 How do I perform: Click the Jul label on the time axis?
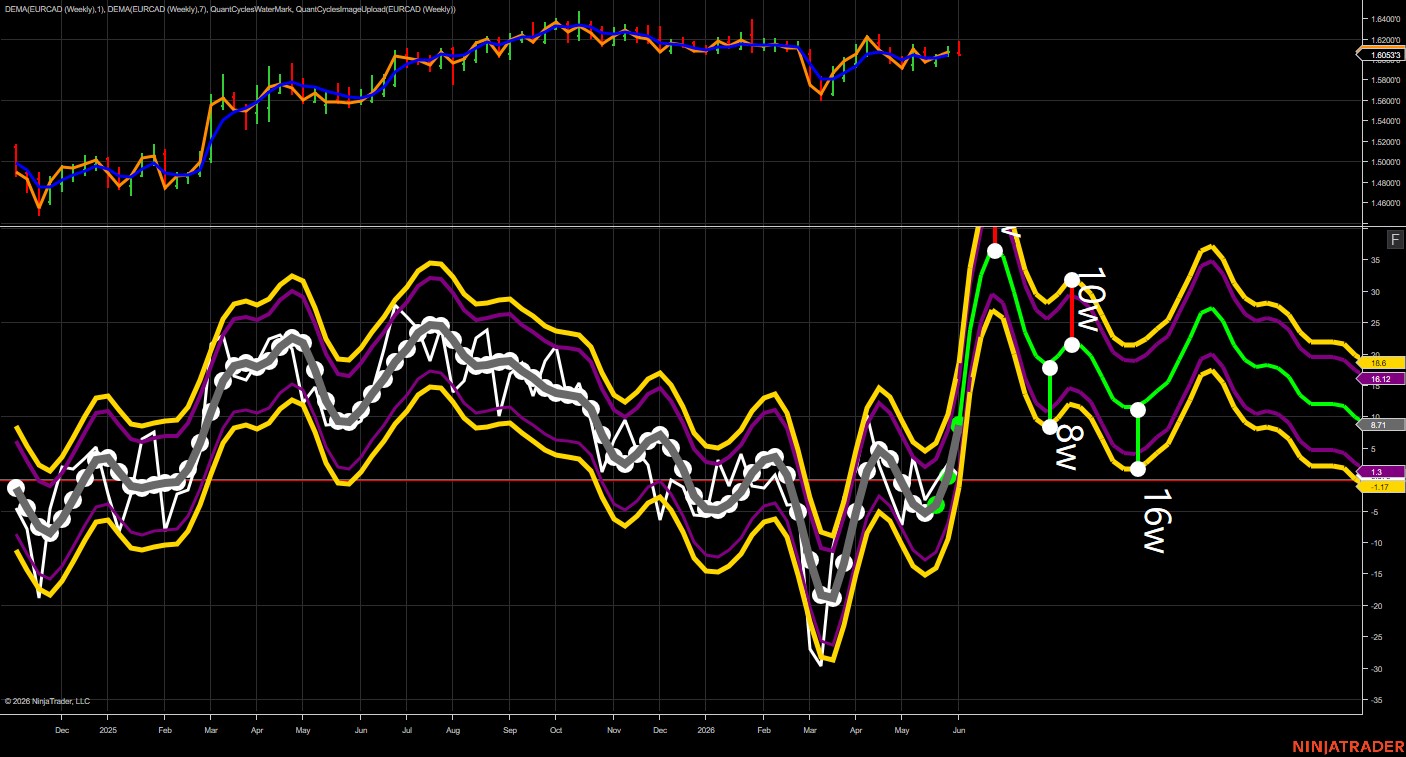coord(406,731)
